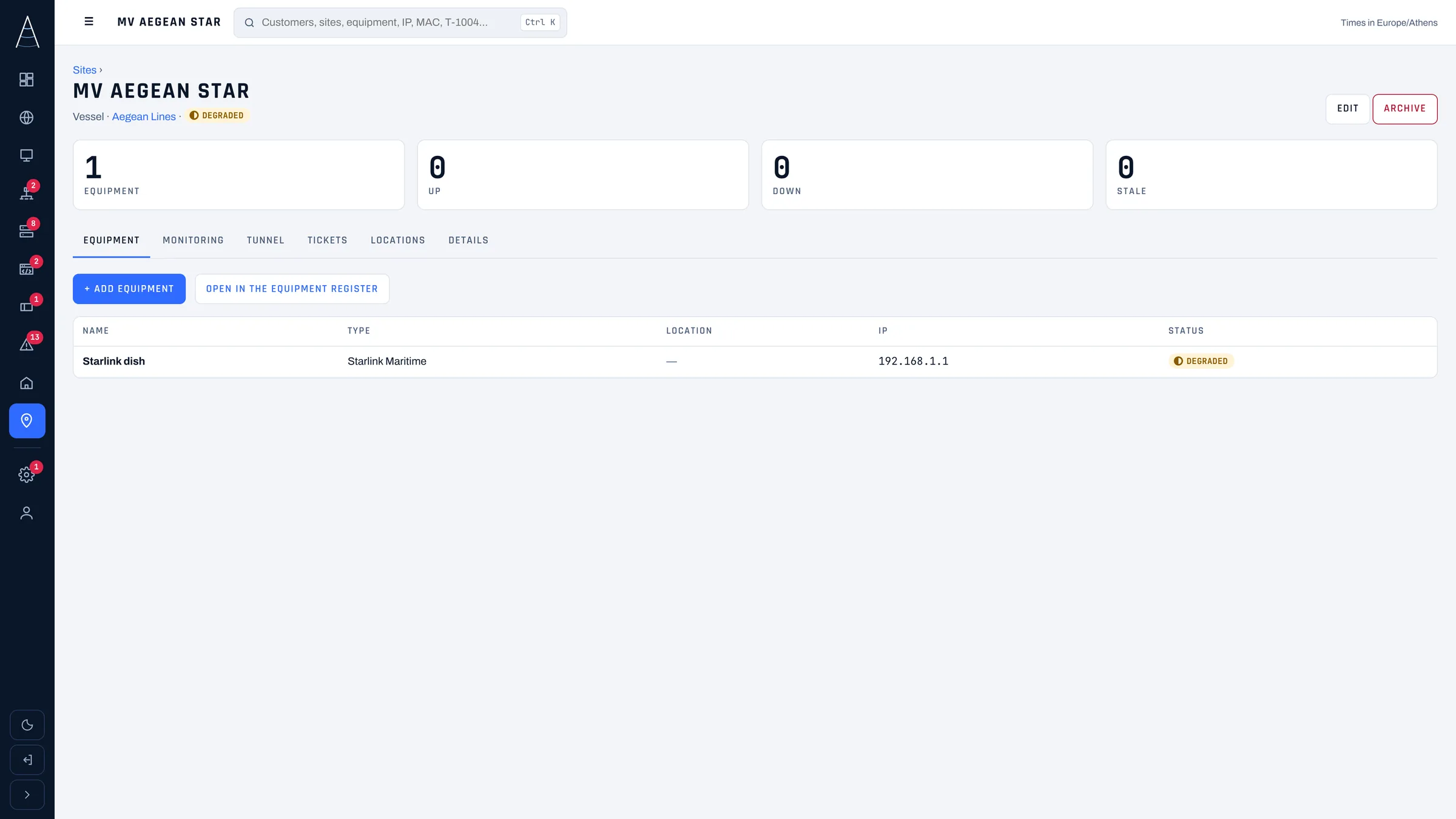The image size is (1456, 819).
Task: Click the logout arrow icon in sidebar
Action: click(x=27, y=760)
